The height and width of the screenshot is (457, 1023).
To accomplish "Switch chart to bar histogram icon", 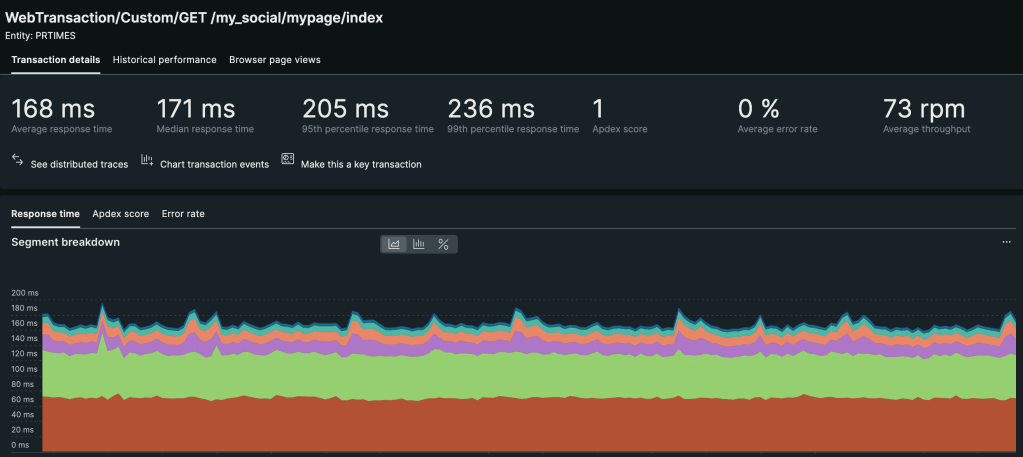I will coord(419,244).
